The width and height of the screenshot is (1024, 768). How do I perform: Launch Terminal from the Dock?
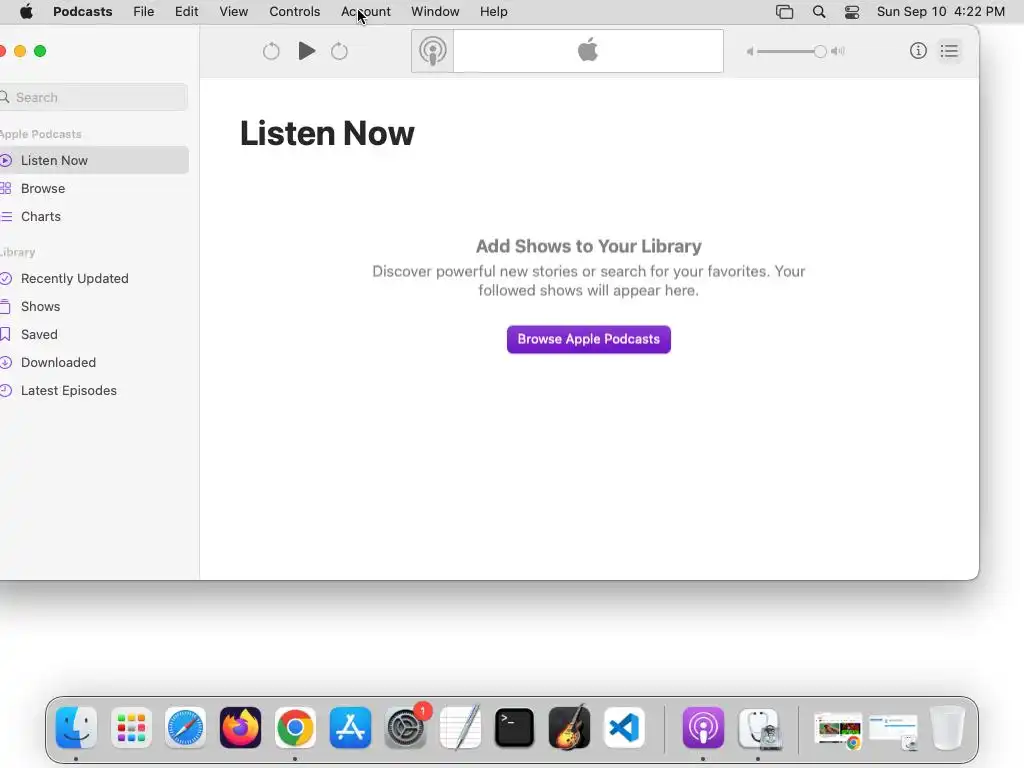click(515, 728)
